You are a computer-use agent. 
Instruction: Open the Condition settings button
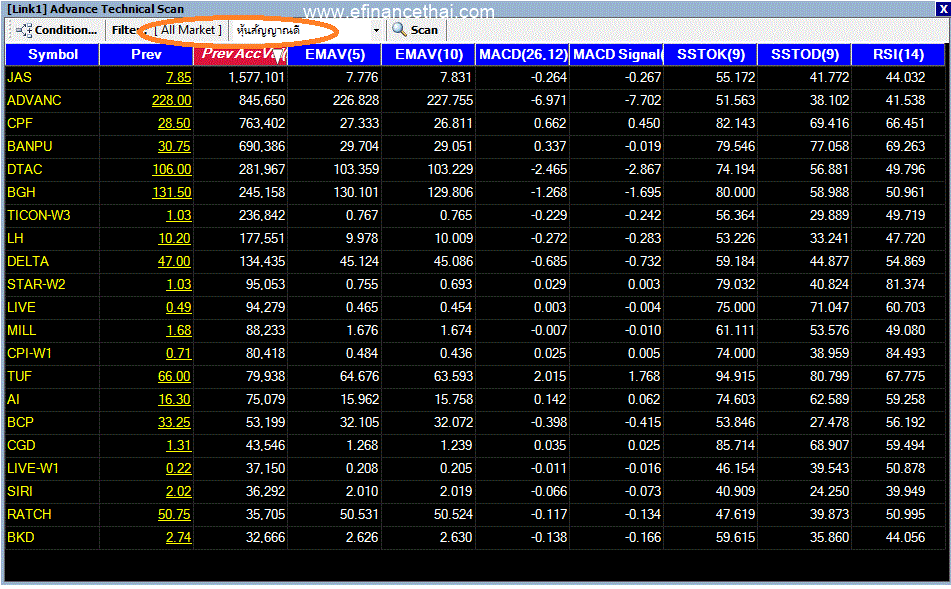pyautogui.click(x=56, y=30)
